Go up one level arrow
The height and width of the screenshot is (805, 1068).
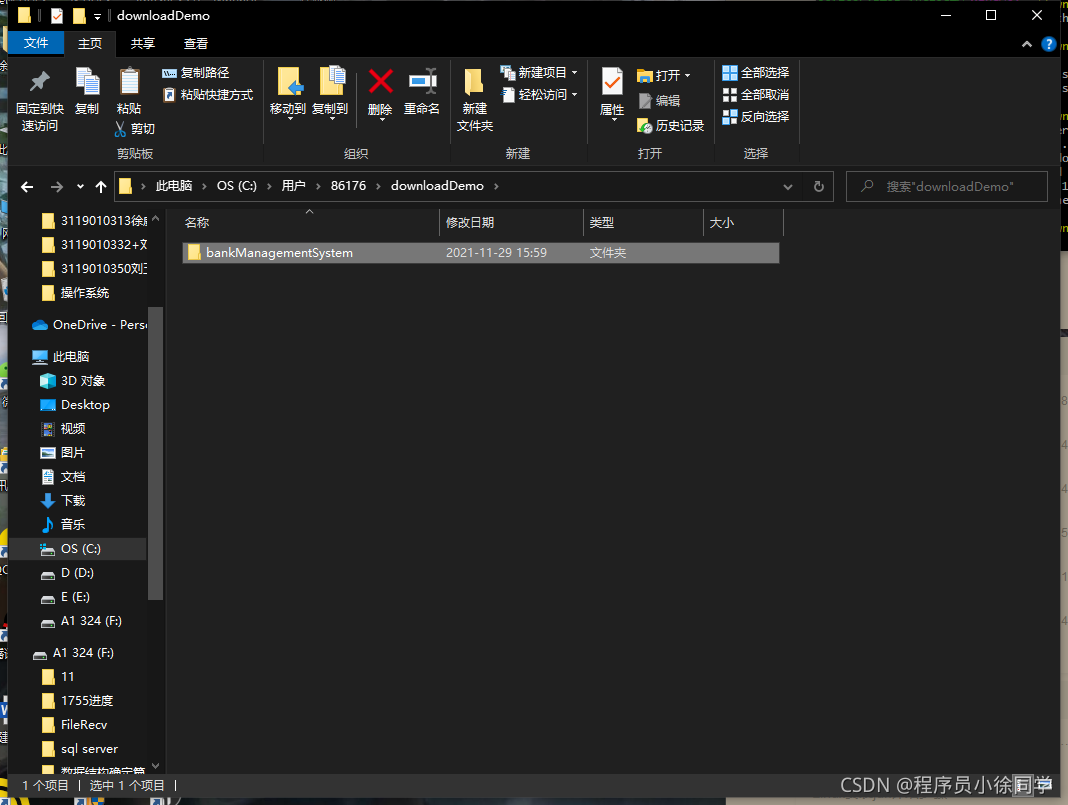[x=101, y=187]
